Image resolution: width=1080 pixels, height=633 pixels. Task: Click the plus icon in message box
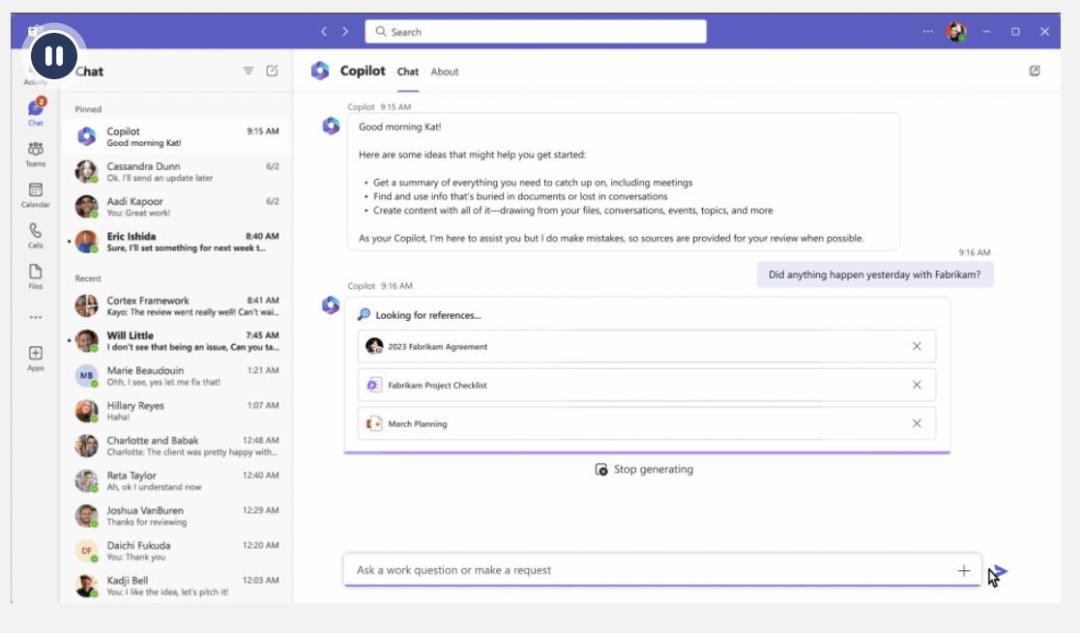point(964,571)
